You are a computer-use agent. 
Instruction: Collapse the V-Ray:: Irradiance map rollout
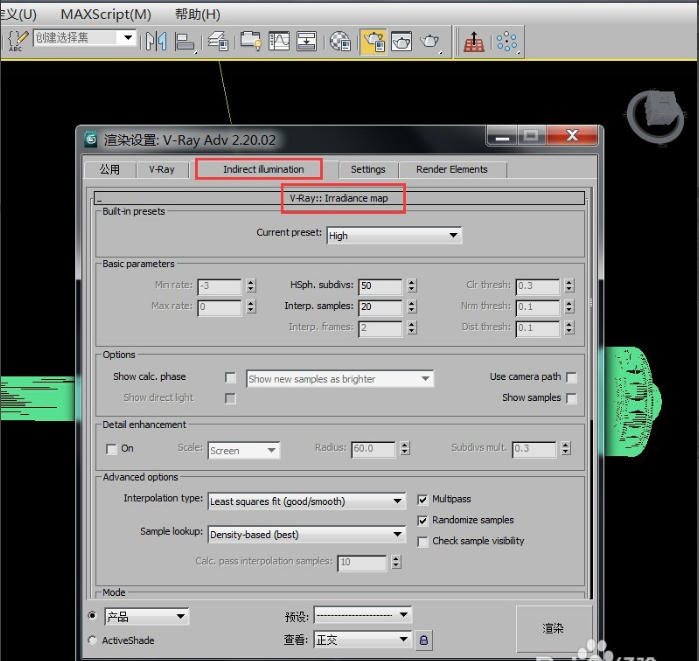tap(339, 198)
